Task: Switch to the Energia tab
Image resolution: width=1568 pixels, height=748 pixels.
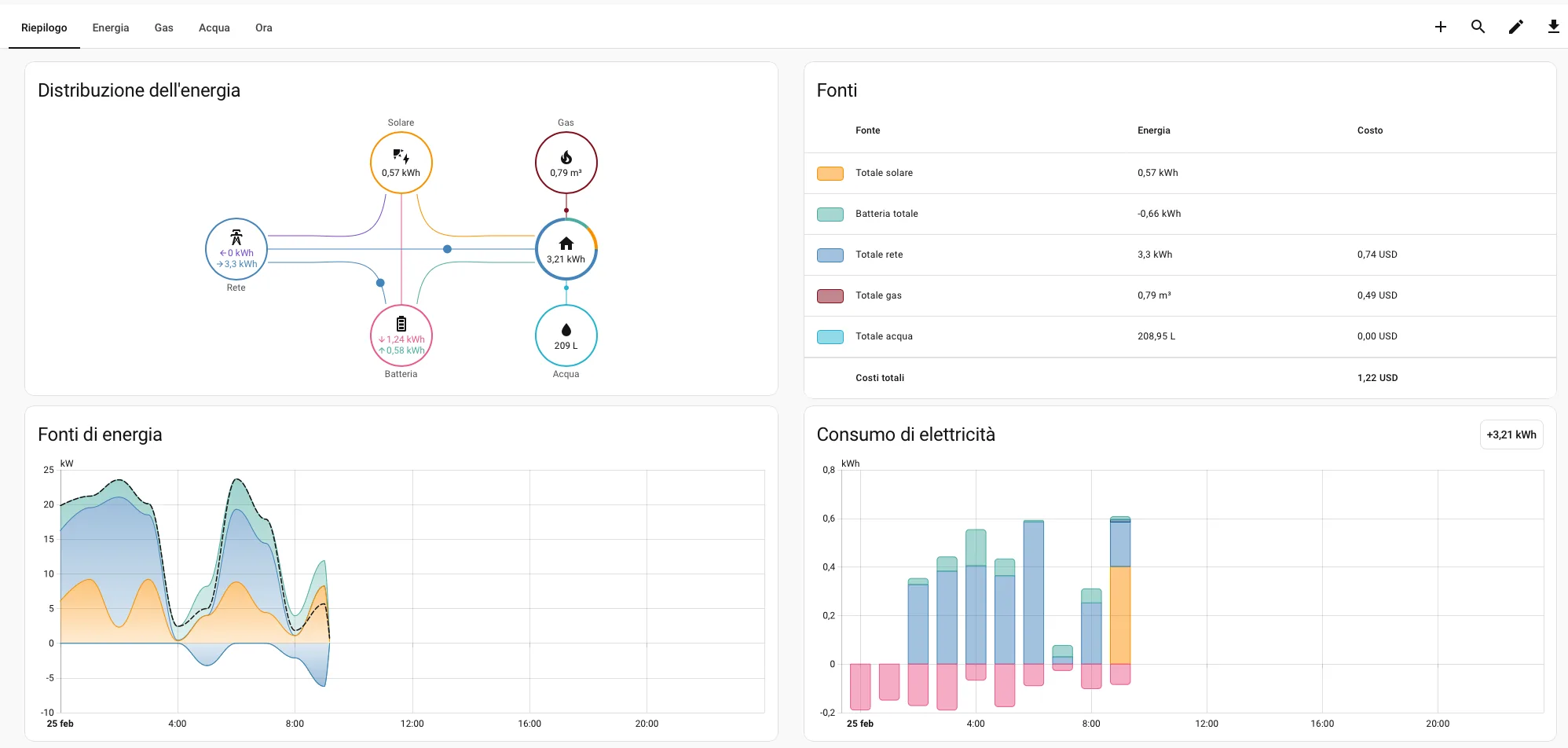Action: (110, 27)
